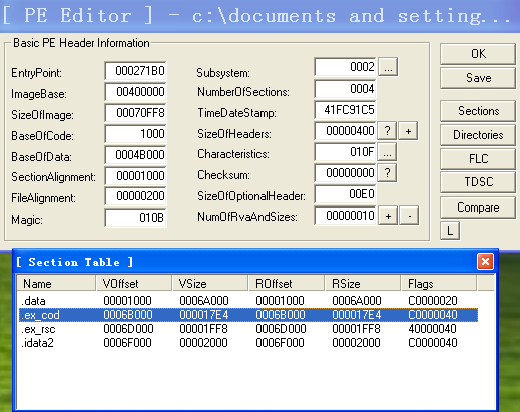
Task: Click the plus button next to SizeOfHeaders
Action: click(408, 131)
